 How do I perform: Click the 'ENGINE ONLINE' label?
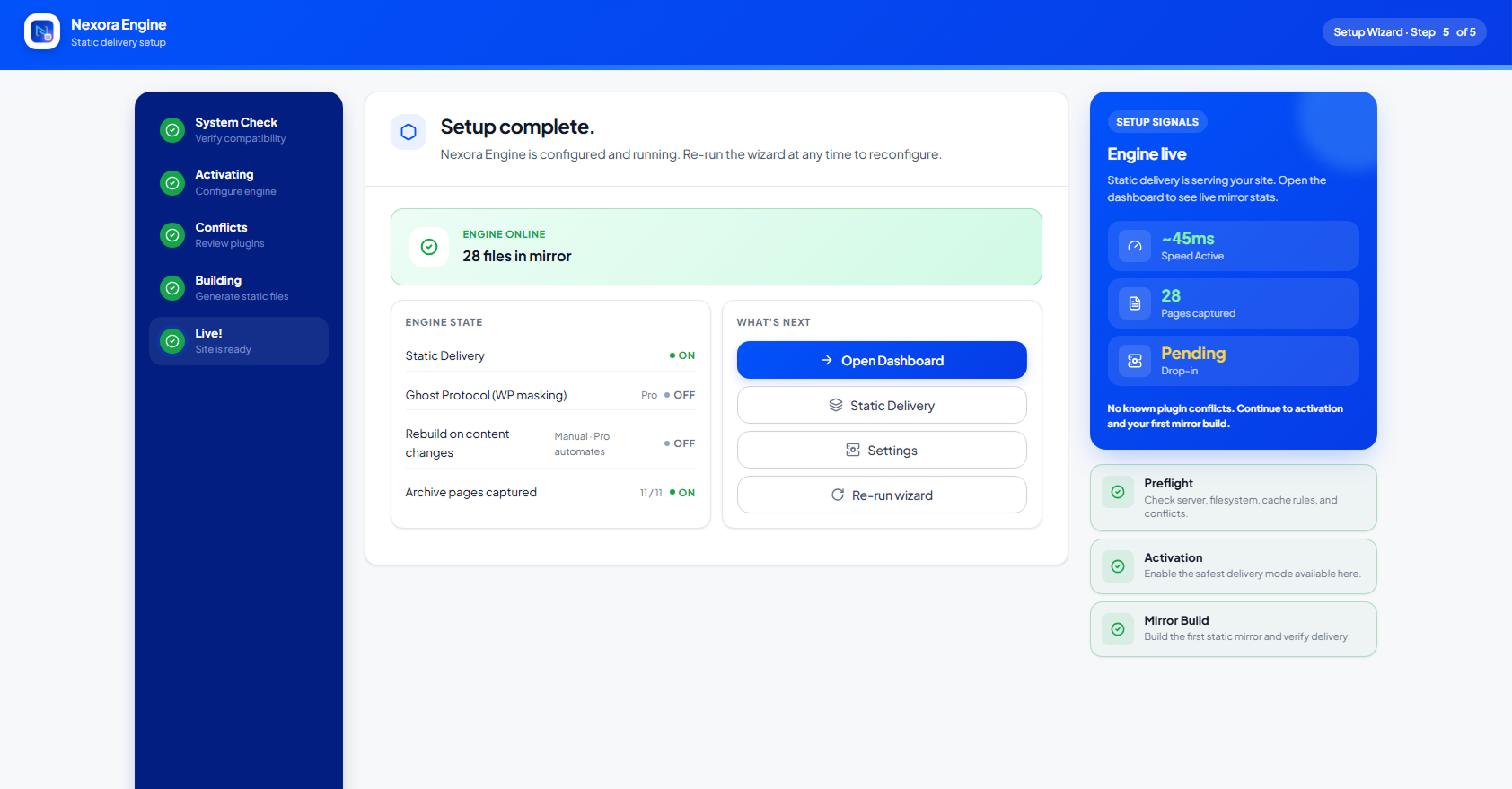pos(504,234)
